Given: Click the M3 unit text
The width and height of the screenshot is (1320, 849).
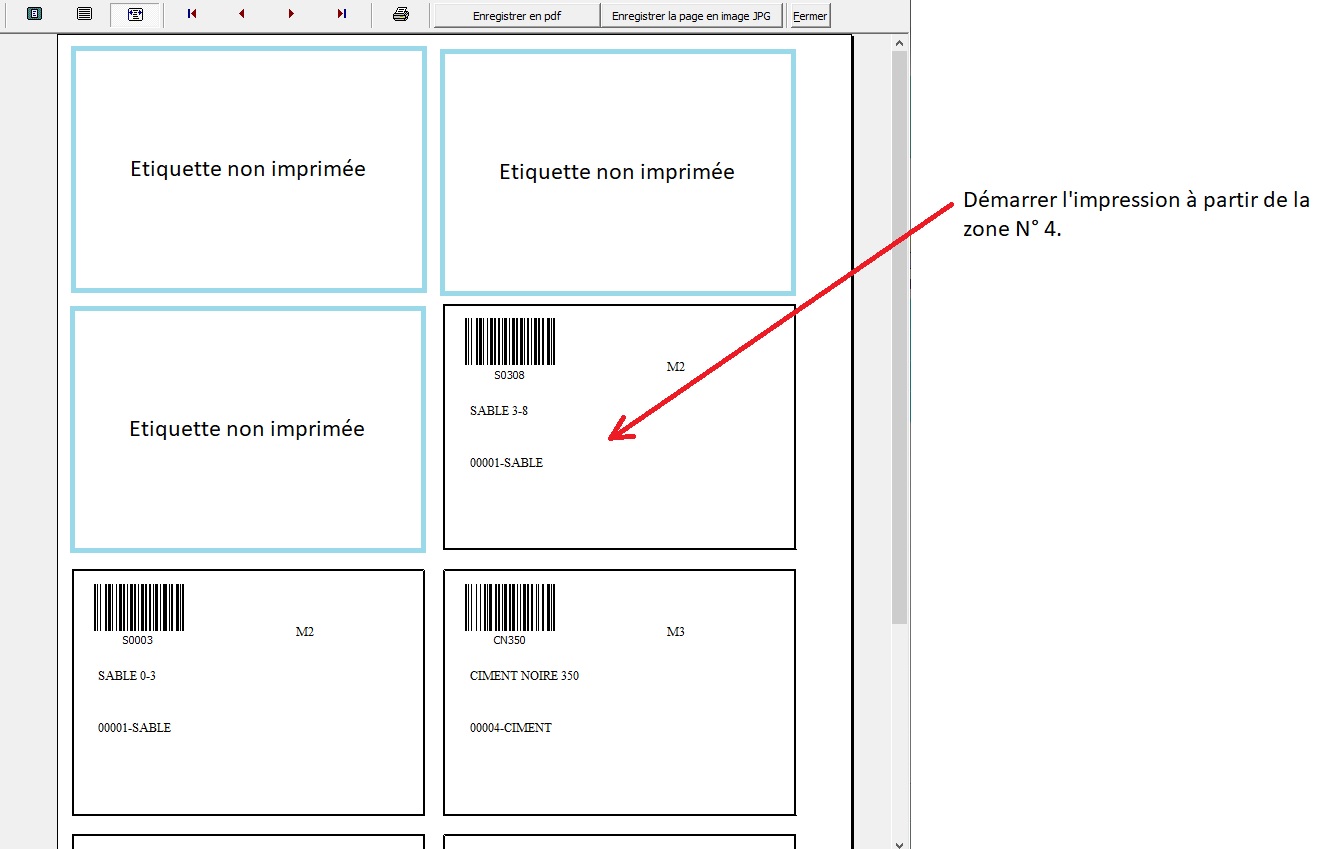Looking at the screenshot, I should click(x=676, y=632).
